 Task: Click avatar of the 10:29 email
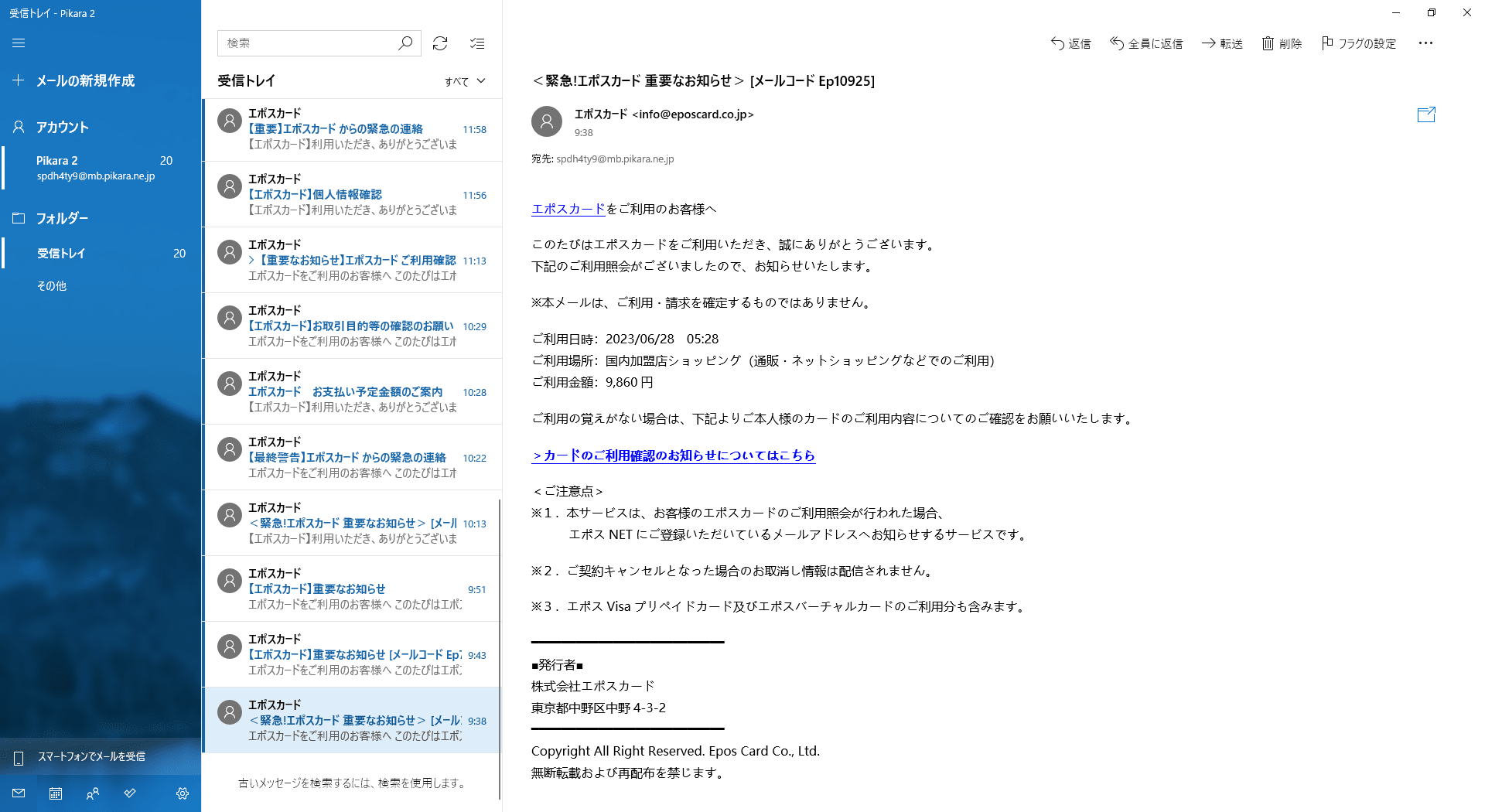pyautogui.click(x=230, y=318)
